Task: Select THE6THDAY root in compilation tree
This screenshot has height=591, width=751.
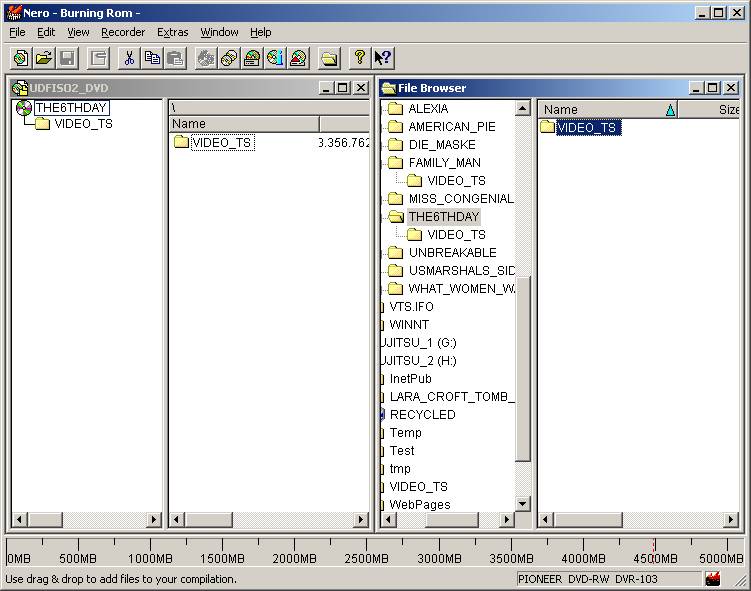Action: pyautogui.click(x=71, y=108)
